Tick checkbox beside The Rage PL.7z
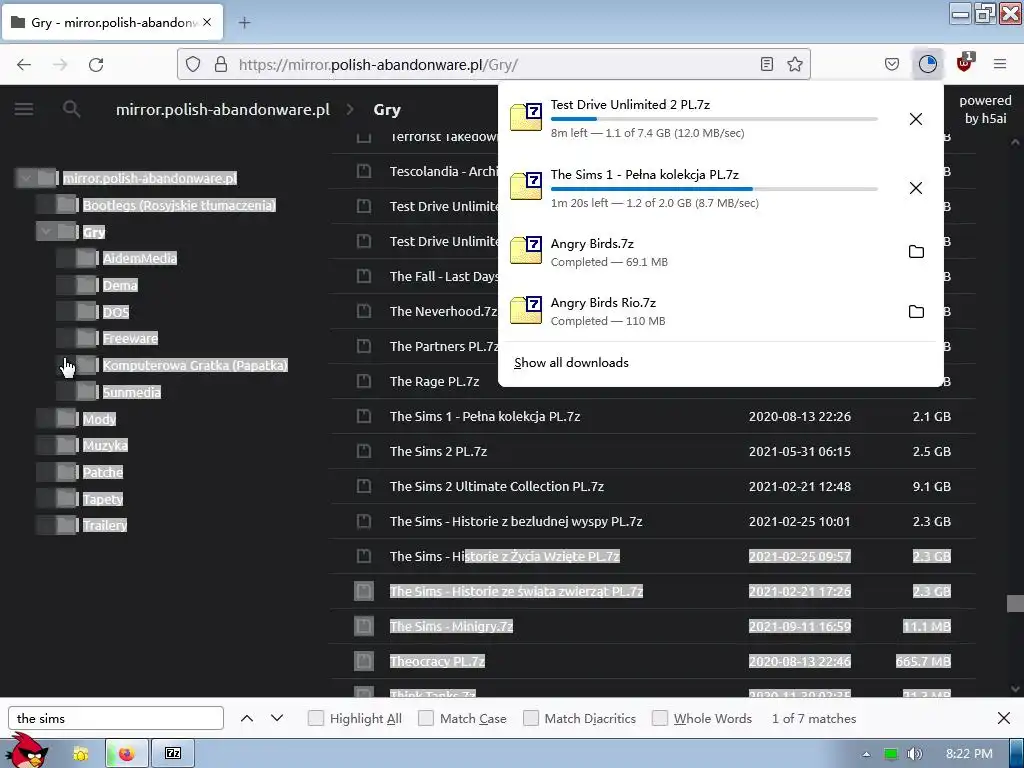The image size is (1024, 768). pyautogui.click(x=364, y=381)
